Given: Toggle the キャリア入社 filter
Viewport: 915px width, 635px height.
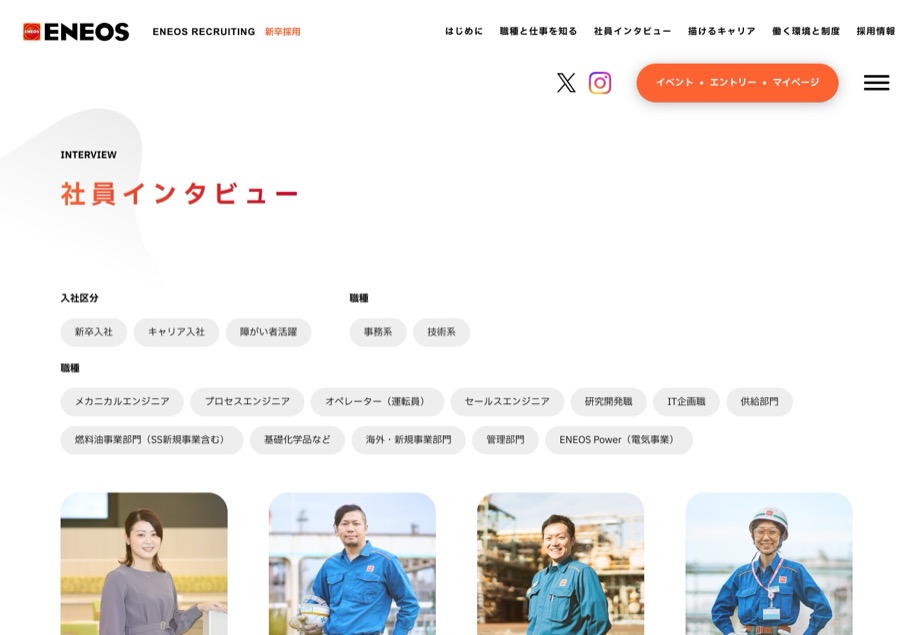Looking at the screenshot, I should (x=176, y=332).
